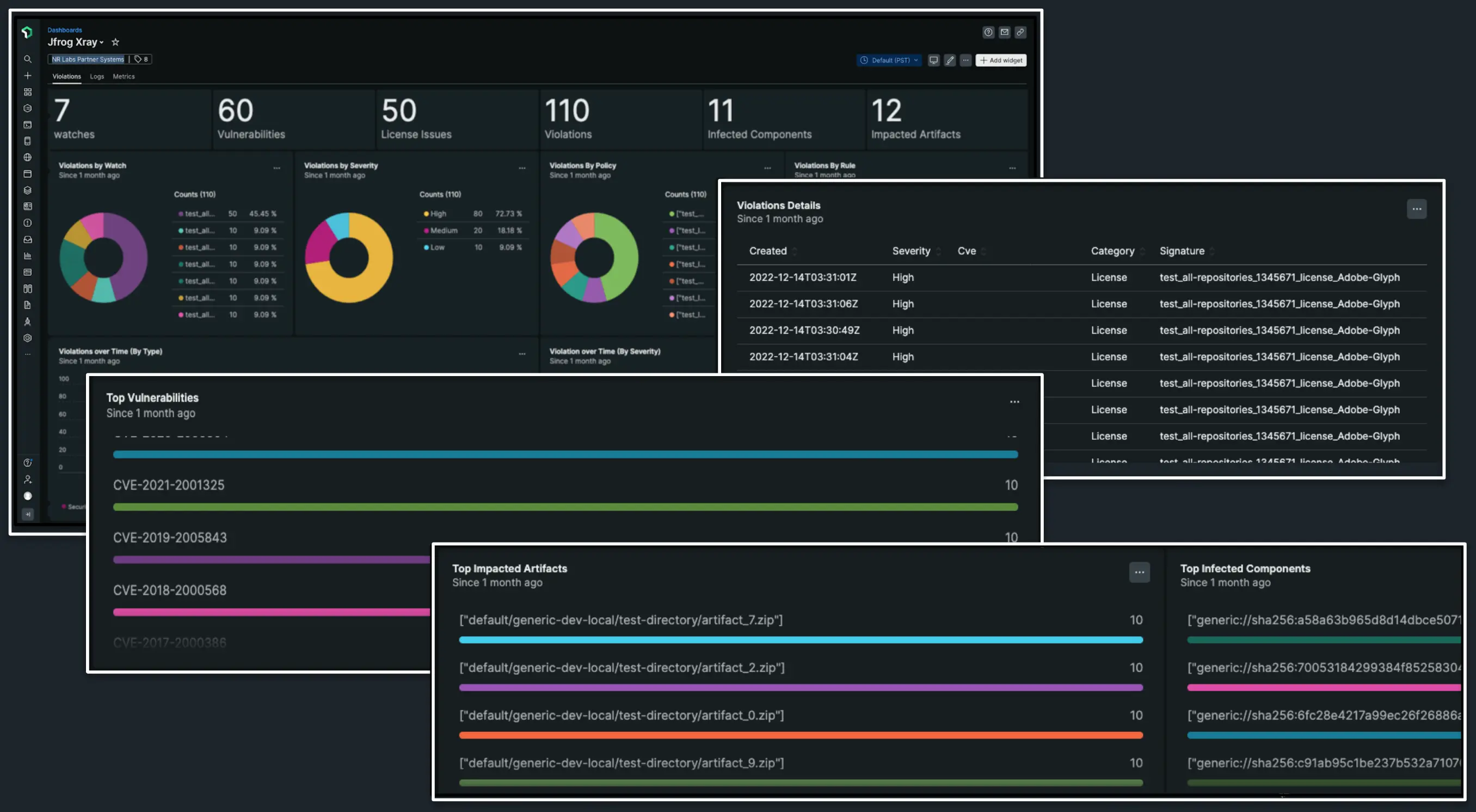The image size is (1476, 812).
Task: Star the Jfrog Xray dashboard
Action: tap(115, 42)
